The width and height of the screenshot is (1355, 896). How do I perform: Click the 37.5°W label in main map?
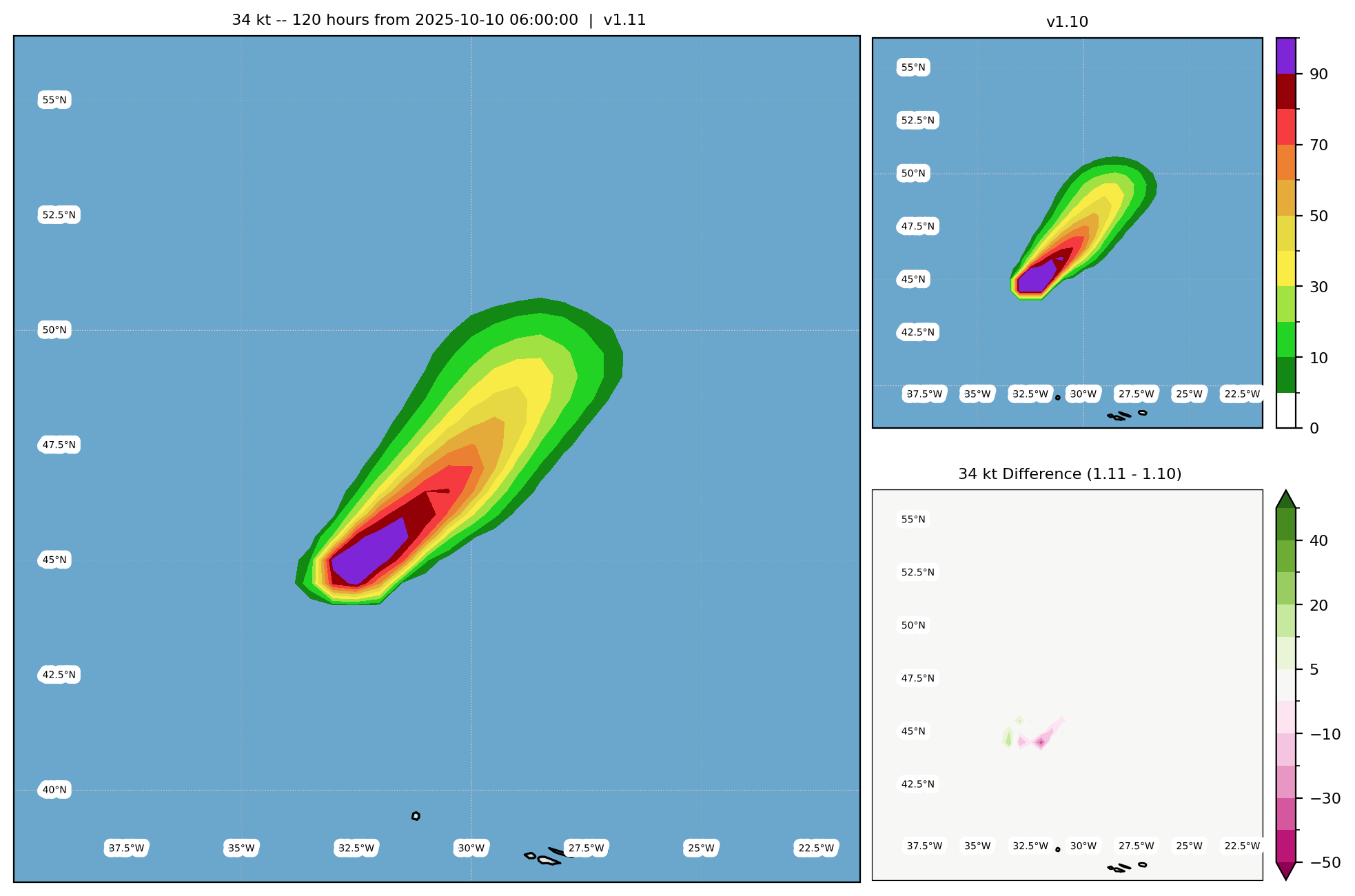click(x=127, y=848)
